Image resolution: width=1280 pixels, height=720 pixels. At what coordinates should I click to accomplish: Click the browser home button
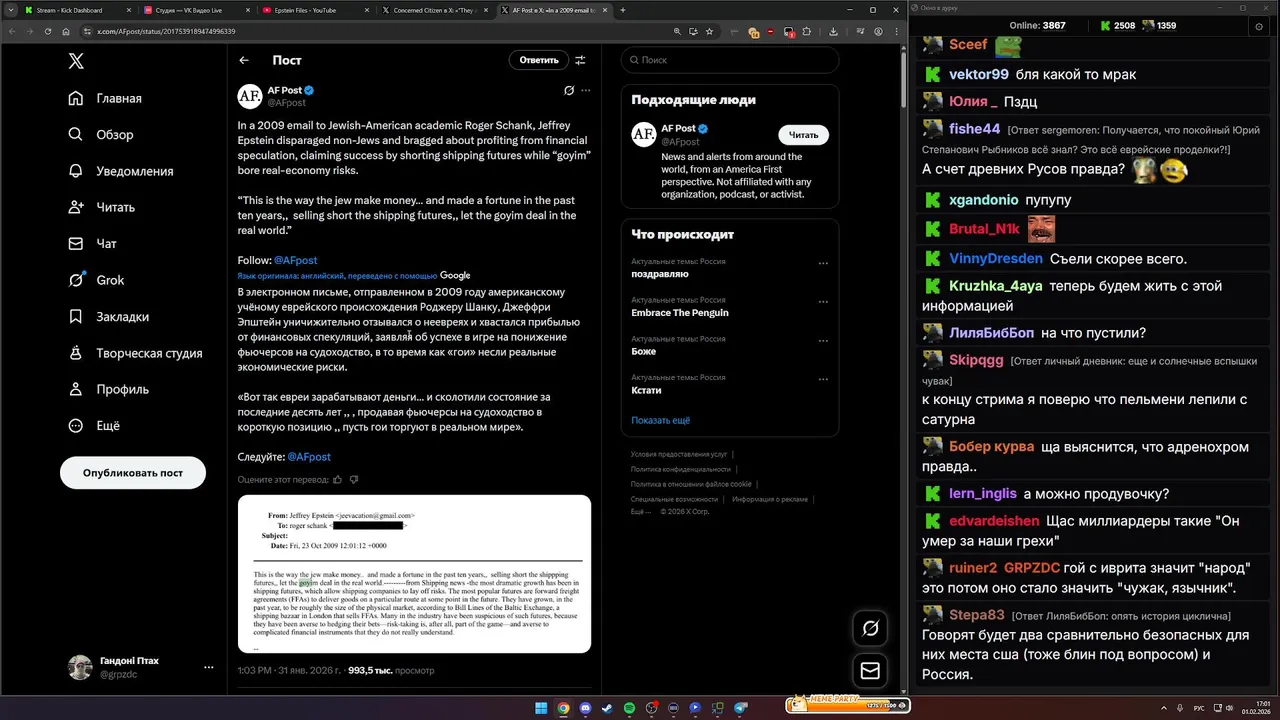point(67,31)
